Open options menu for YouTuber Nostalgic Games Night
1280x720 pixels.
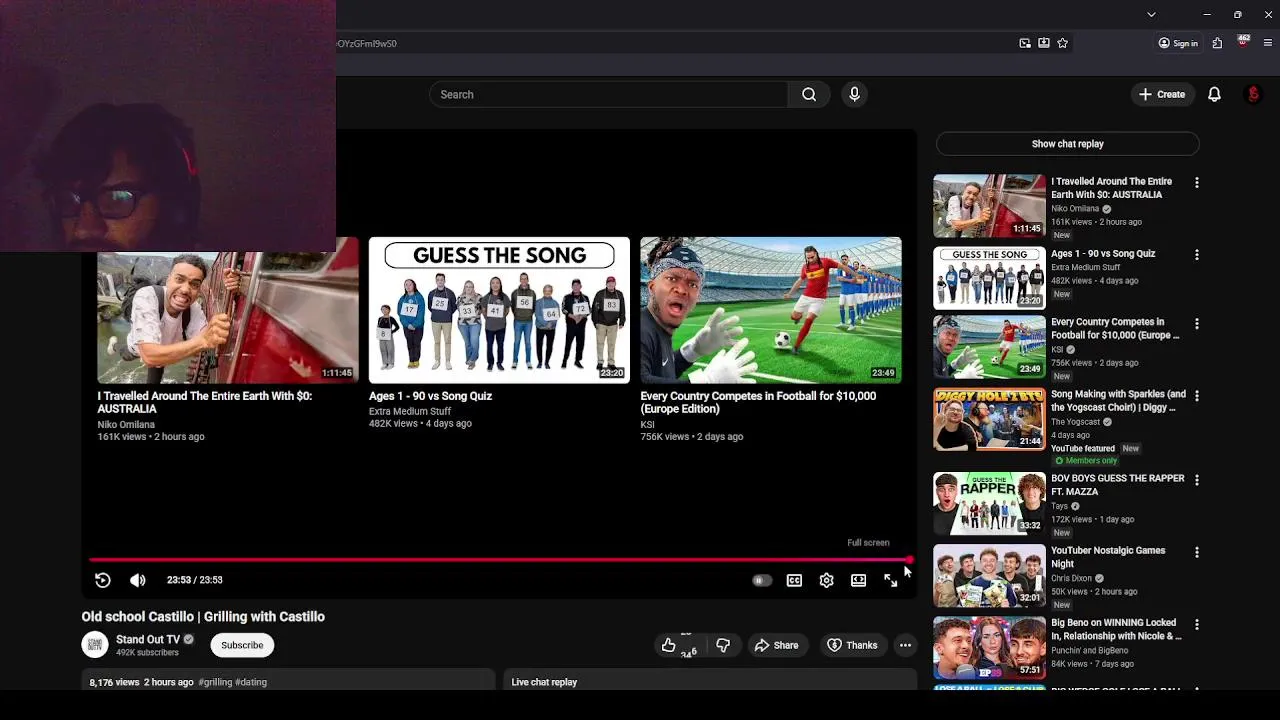click(1196, 552)
